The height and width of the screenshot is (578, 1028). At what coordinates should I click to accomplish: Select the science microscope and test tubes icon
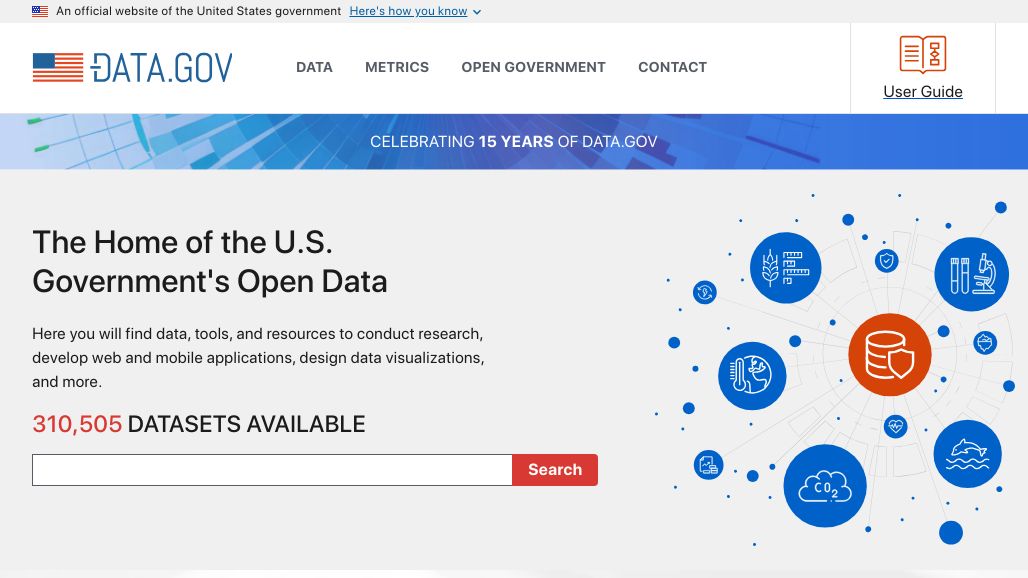972,274
